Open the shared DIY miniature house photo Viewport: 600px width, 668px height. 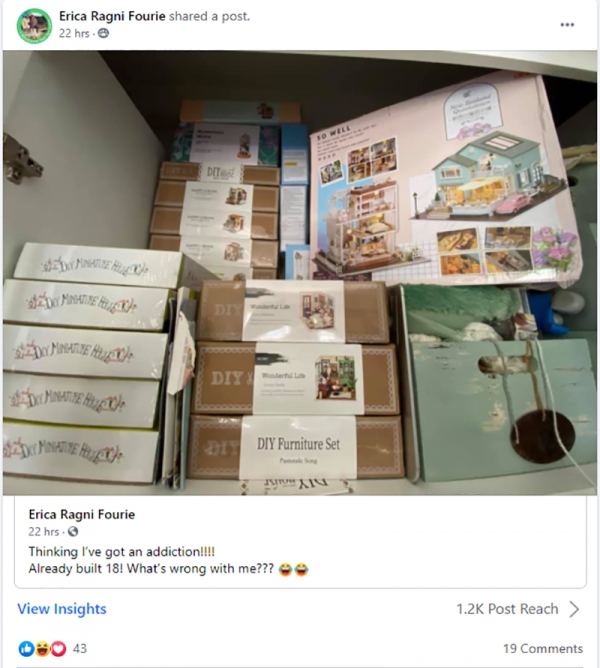[x=300, y=273]
